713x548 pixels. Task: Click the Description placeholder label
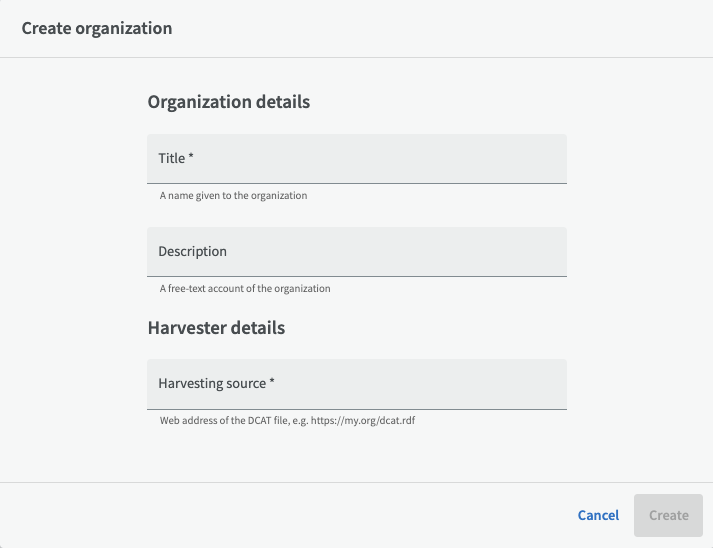pyautogui.click(x=192, y=251)
